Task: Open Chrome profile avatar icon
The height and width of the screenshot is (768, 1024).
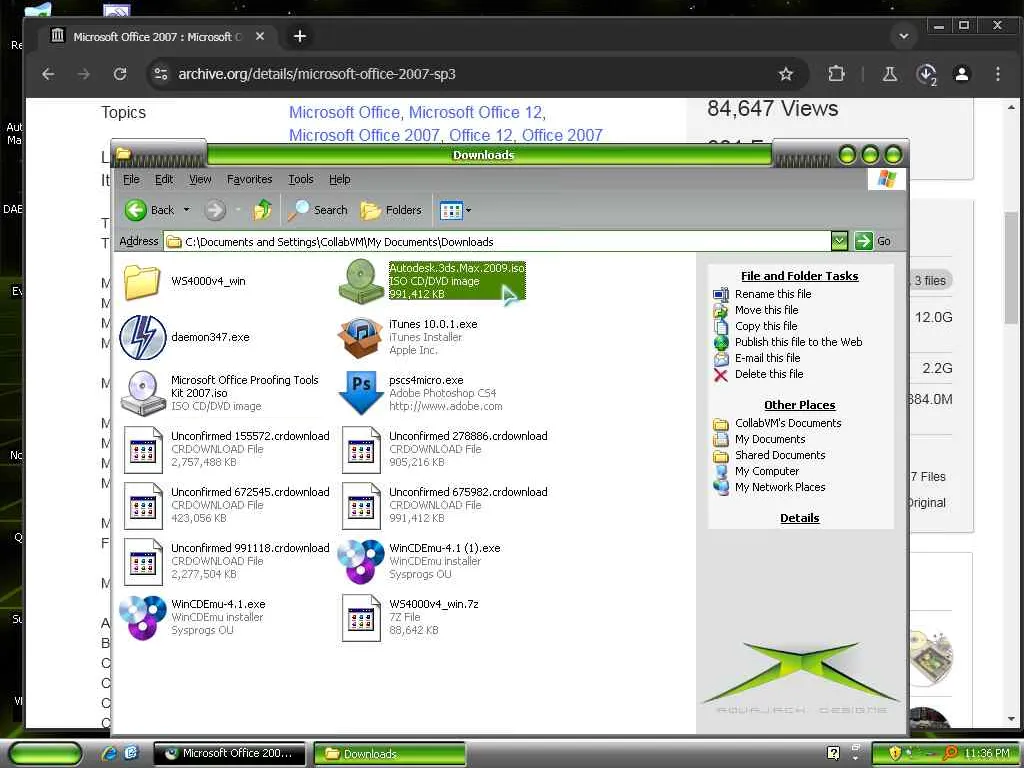Action: 962,74
